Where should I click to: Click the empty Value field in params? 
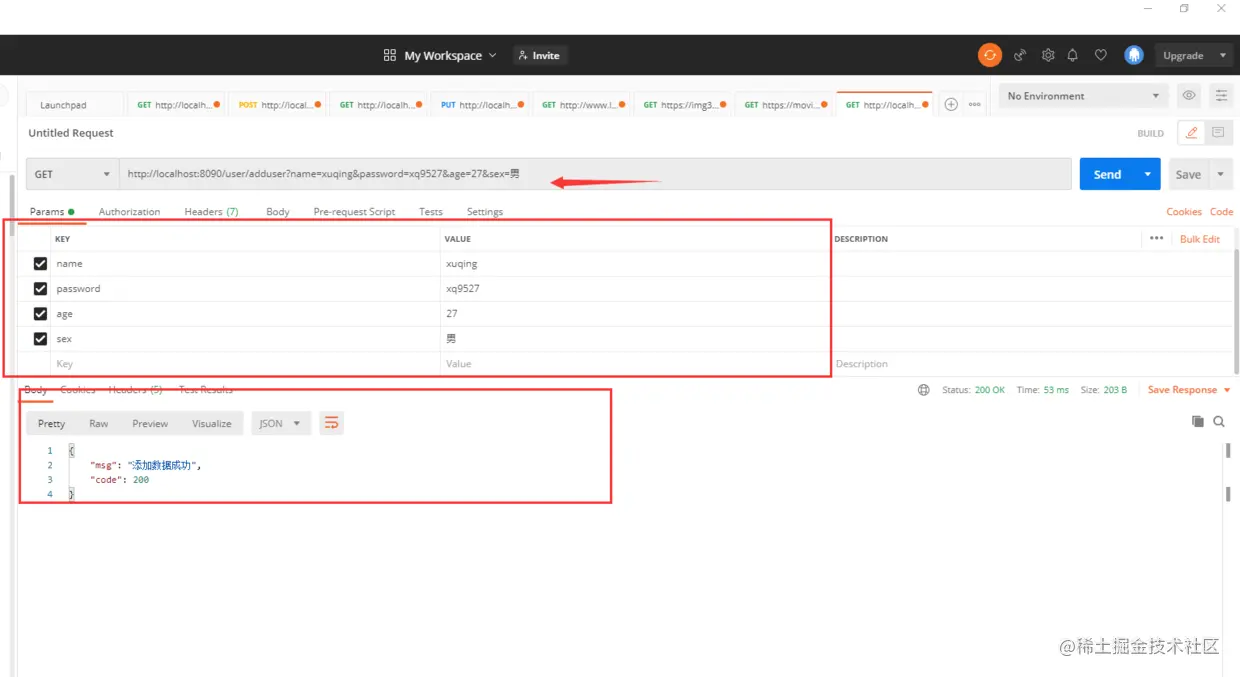(636, 364)
